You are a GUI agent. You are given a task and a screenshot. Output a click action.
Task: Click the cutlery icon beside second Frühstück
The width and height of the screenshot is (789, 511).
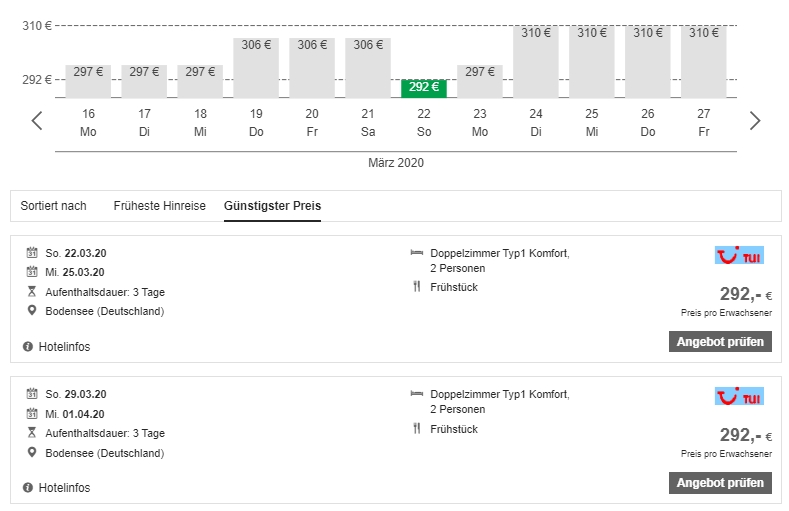coord(417,429)
